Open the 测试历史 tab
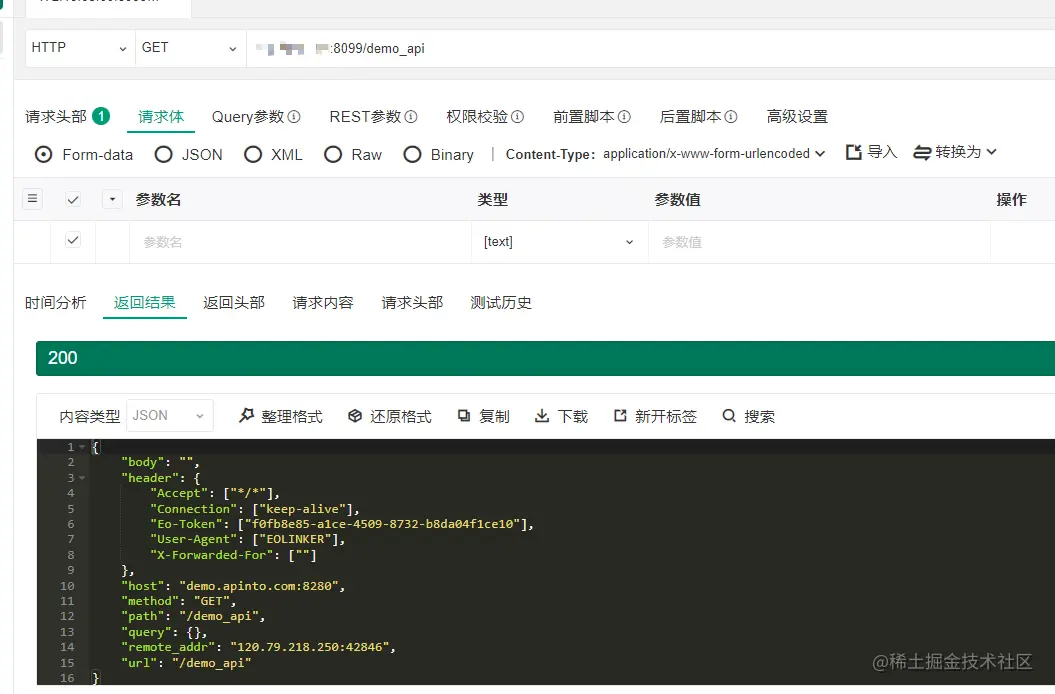 pyautogui.click(x=501, y=302)
